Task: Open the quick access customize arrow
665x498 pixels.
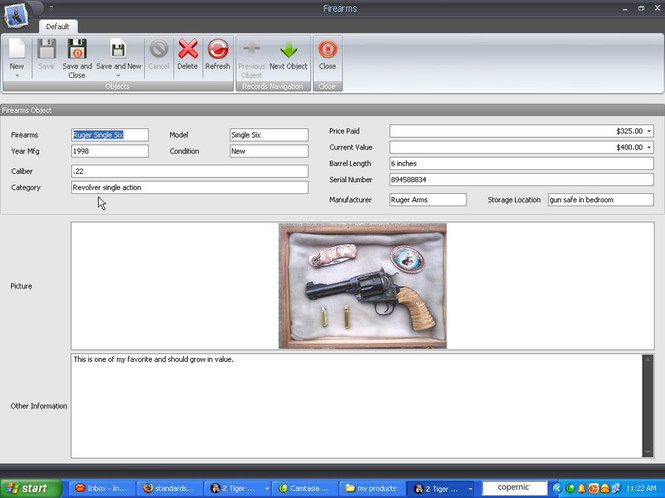Action: coord(51,8)
